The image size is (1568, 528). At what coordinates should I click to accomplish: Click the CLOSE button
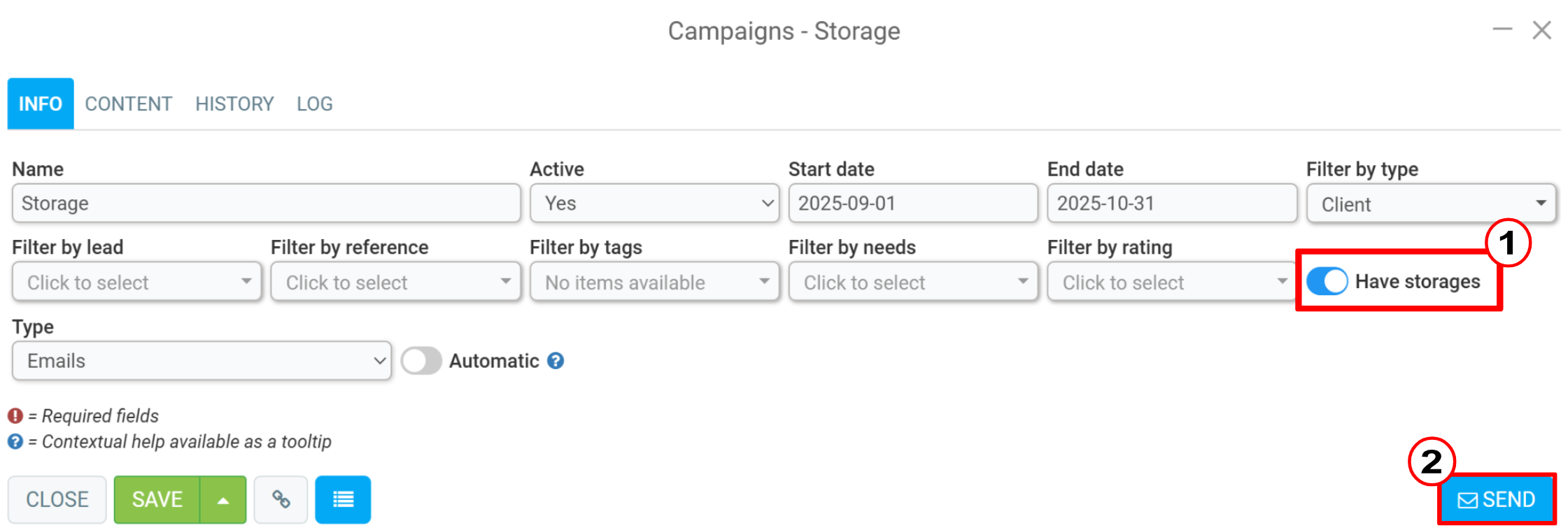[x=57, y=499]
